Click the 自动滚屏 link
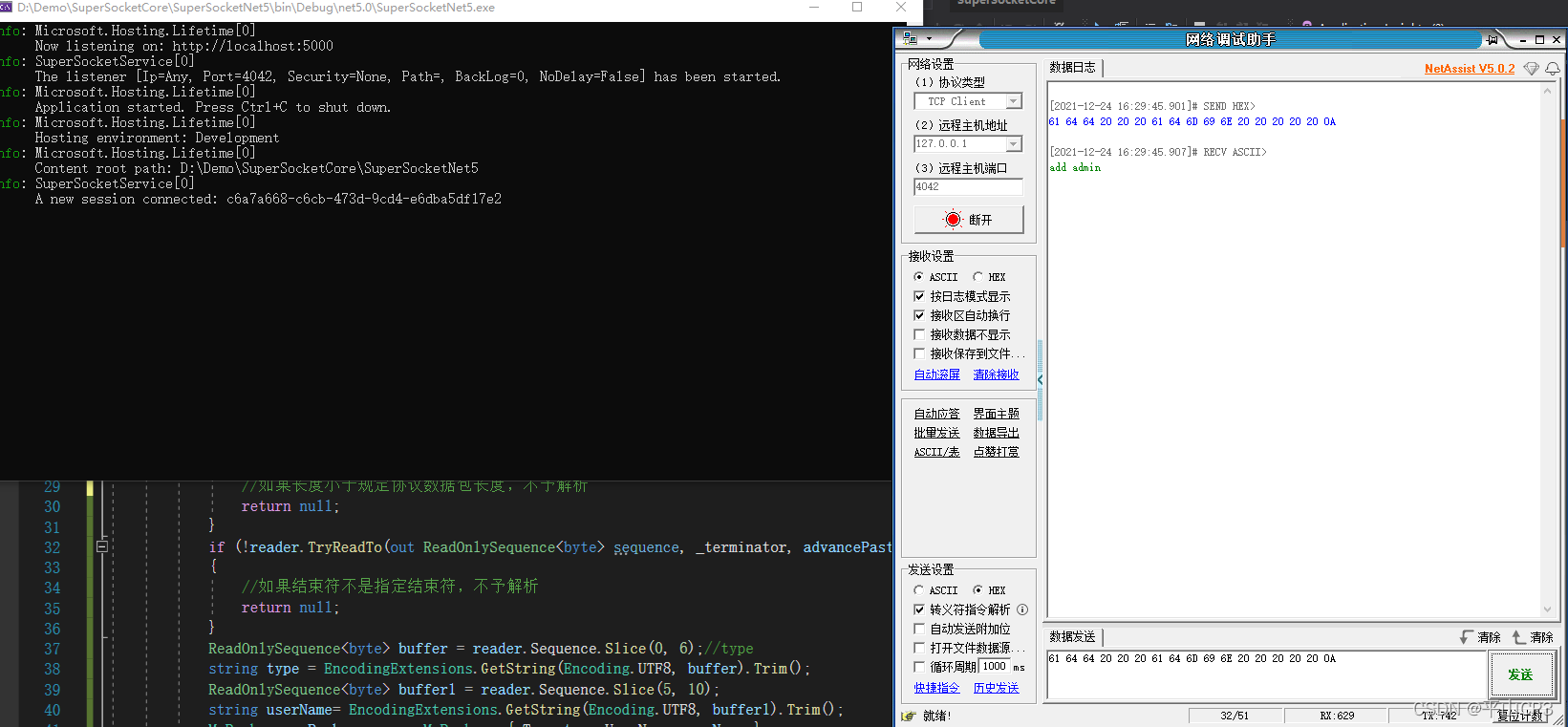This screenshot has width=1568, height=727. point(936,374)
